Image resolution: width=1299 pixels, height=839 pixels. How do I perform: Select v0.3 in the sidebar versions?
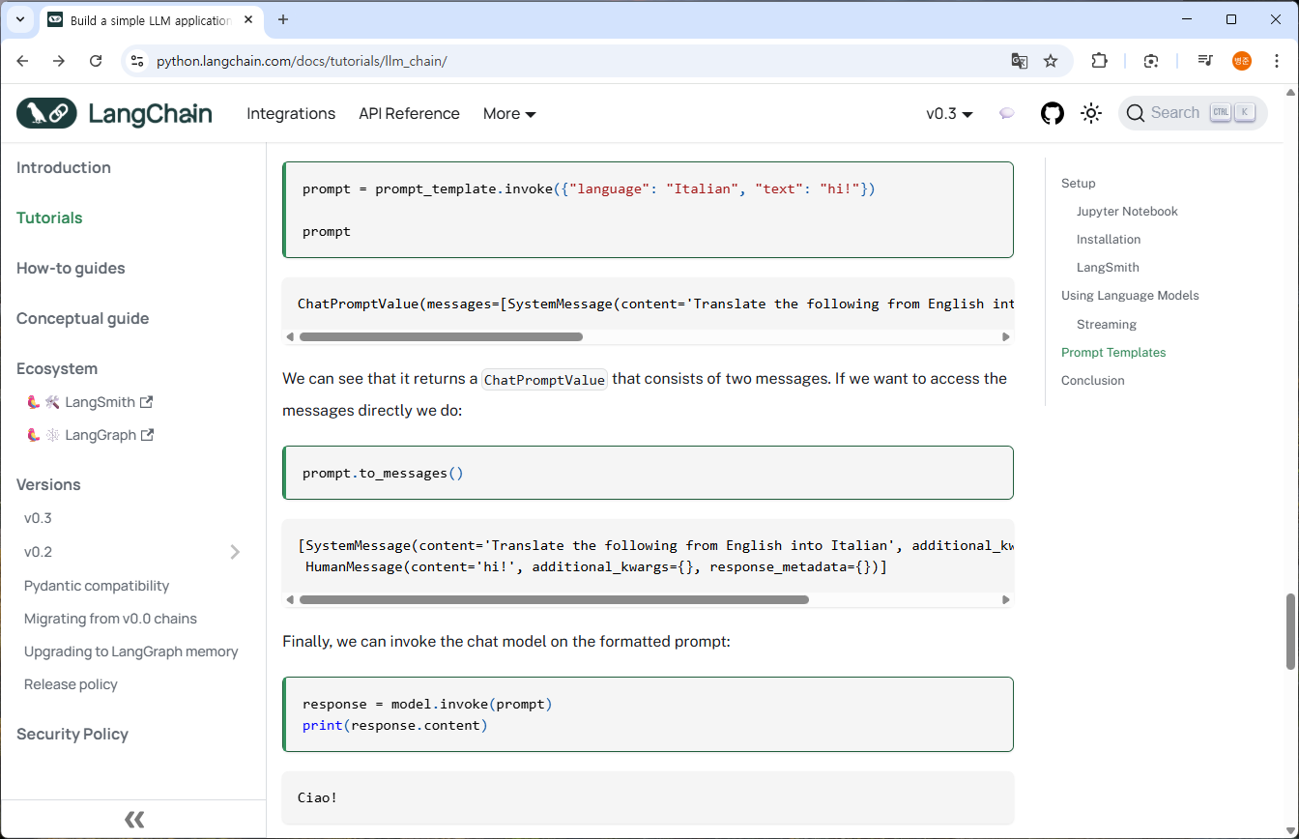[x=38, y=518]
